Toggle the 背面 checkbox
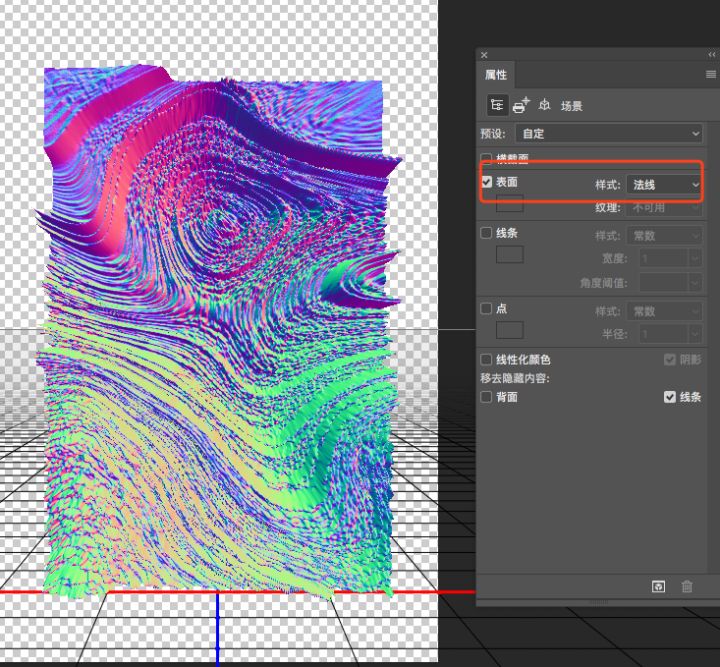Image resolution: width=720 pixels, height=667 pixels. pyautogui.click(x=487, y=397)
